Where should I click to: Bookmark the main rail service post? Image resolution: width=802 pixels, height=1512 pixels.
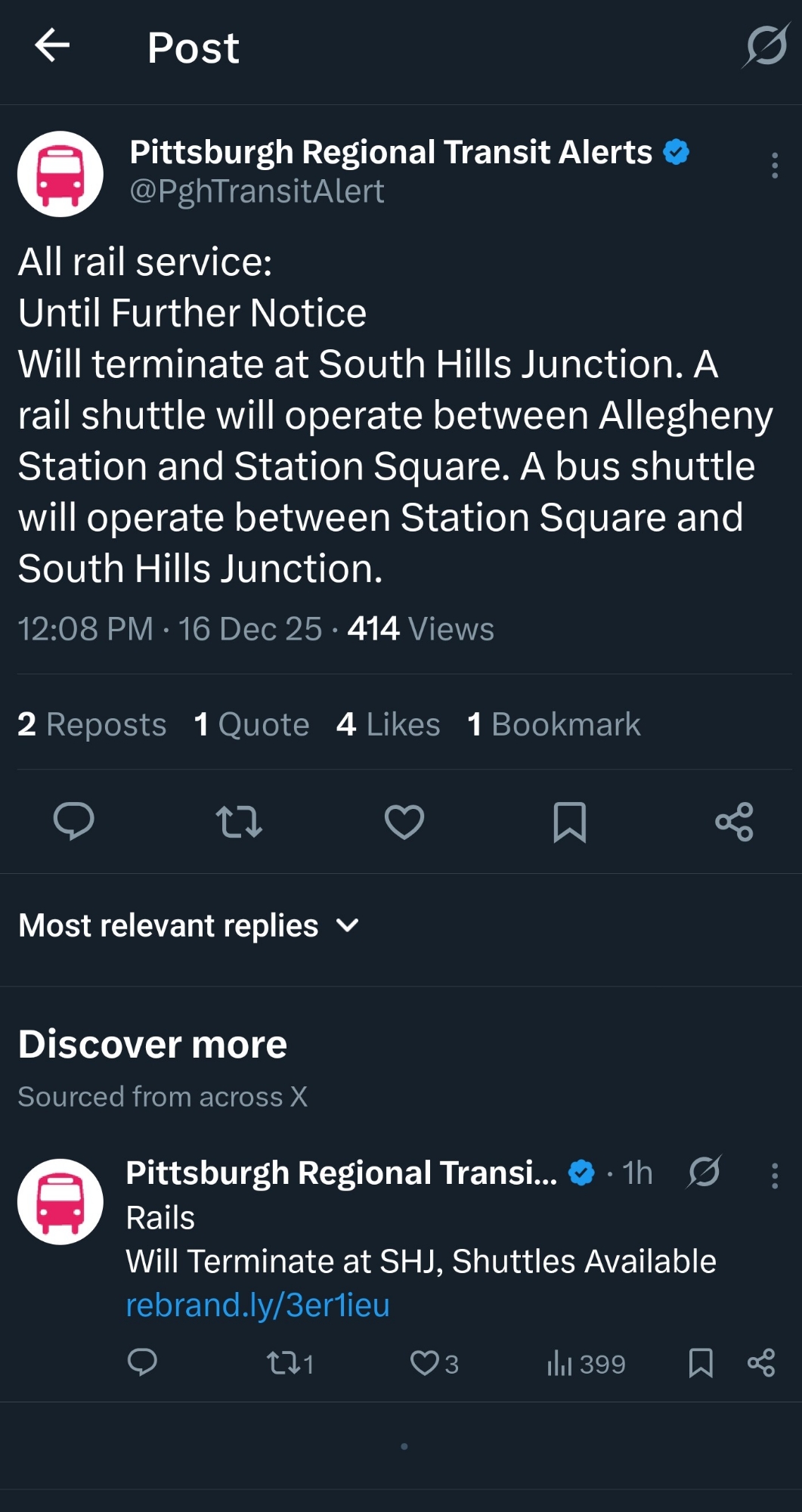(569, 821)
